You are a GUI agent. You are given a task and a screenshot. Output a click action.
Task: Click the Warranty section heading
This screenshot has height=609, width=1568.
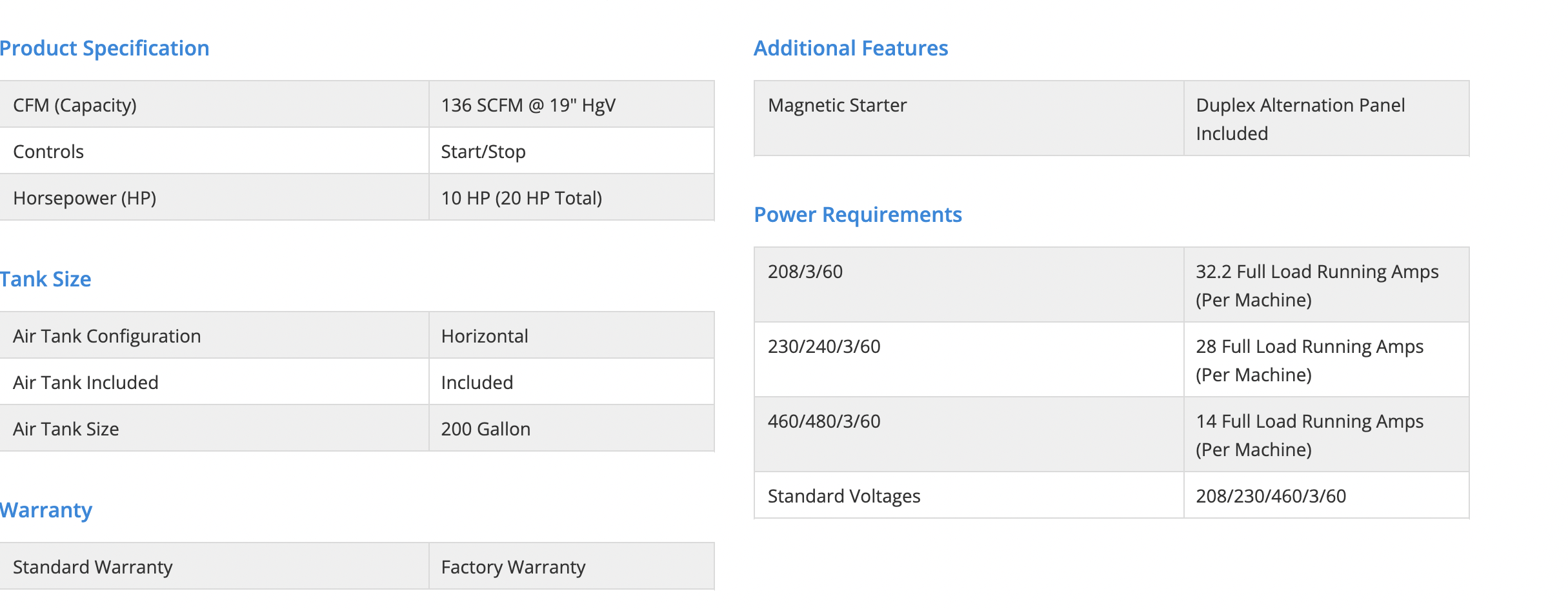click(x=46, y=510)
